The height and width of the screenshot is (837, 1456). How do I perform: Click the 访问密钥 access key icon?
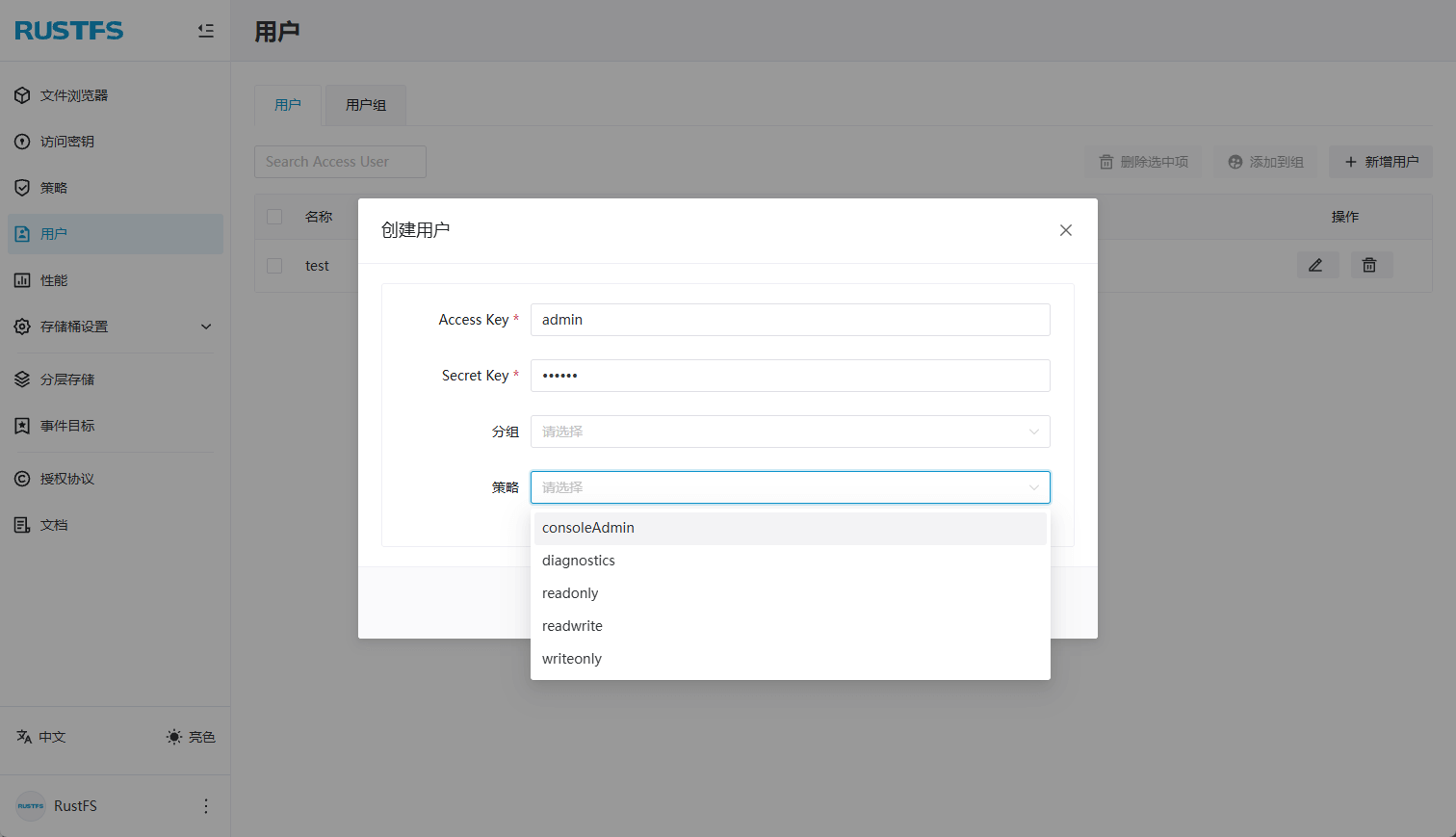pyautogui.click(x=22, y=142)
